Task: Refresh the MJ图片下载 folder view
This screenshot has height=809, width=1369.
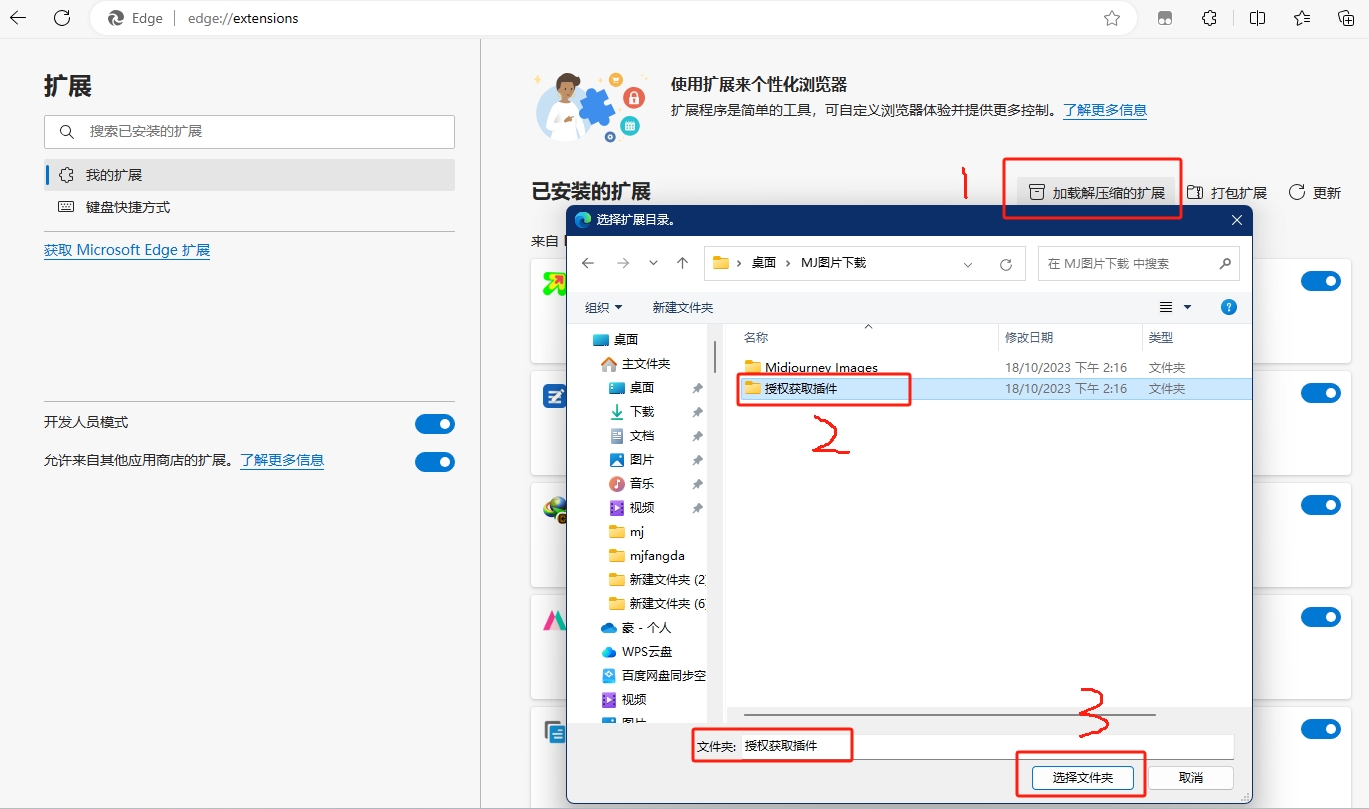Action: (1006, 264)
